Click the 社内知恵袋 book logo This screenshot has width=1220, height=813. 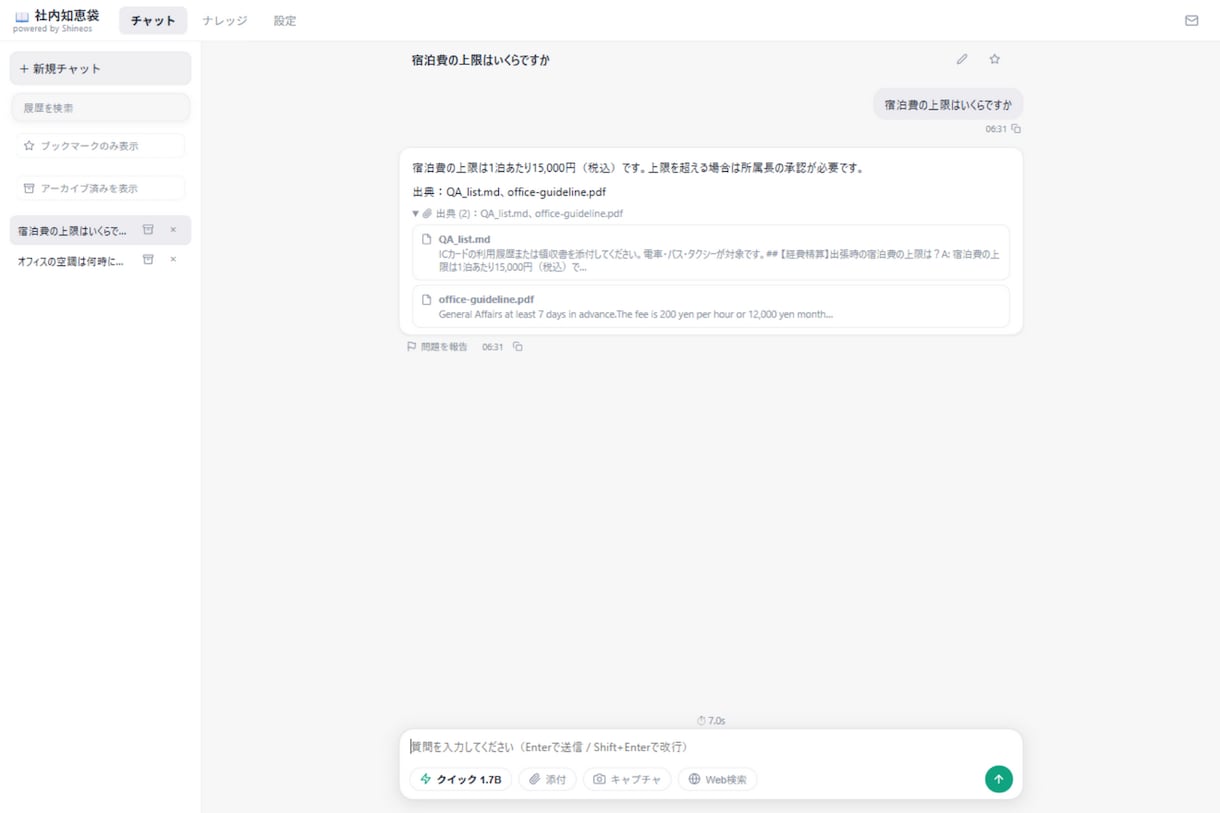(21, 17)
